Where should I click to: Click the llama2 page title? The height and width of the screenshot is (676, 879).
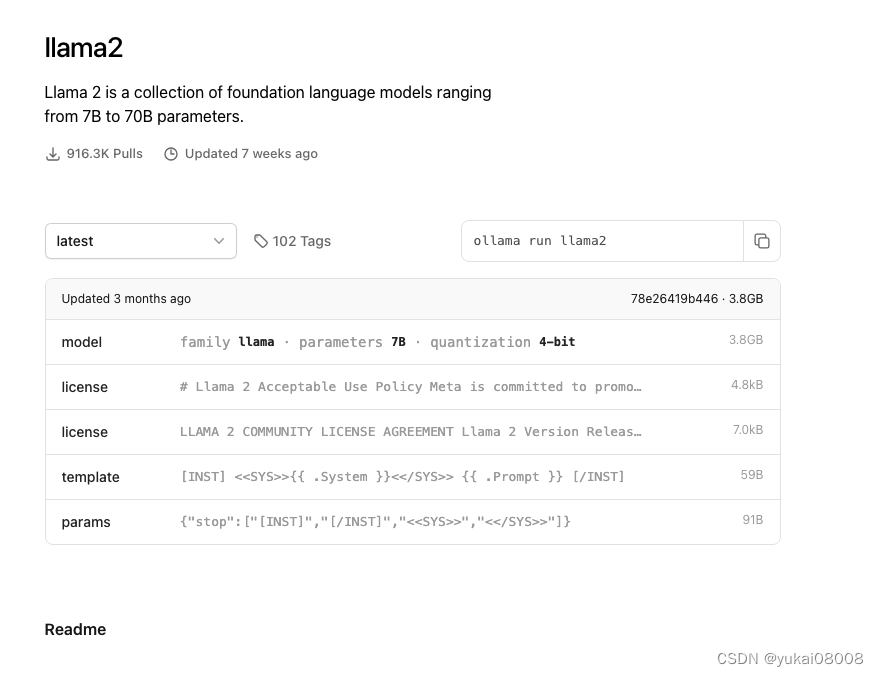coord(84,47)
